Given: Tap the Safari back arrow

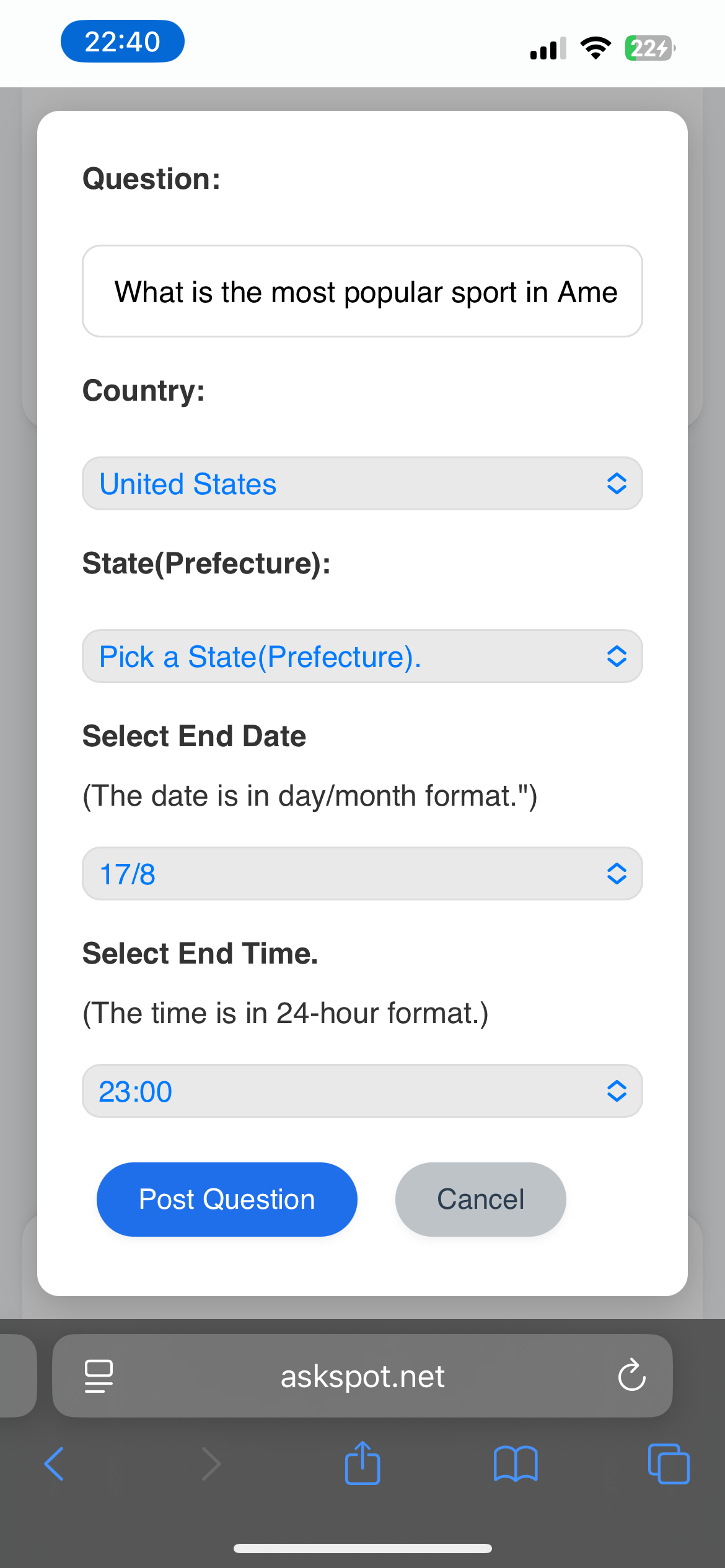Looking at the screenshot, I should tap(54, 1464).
